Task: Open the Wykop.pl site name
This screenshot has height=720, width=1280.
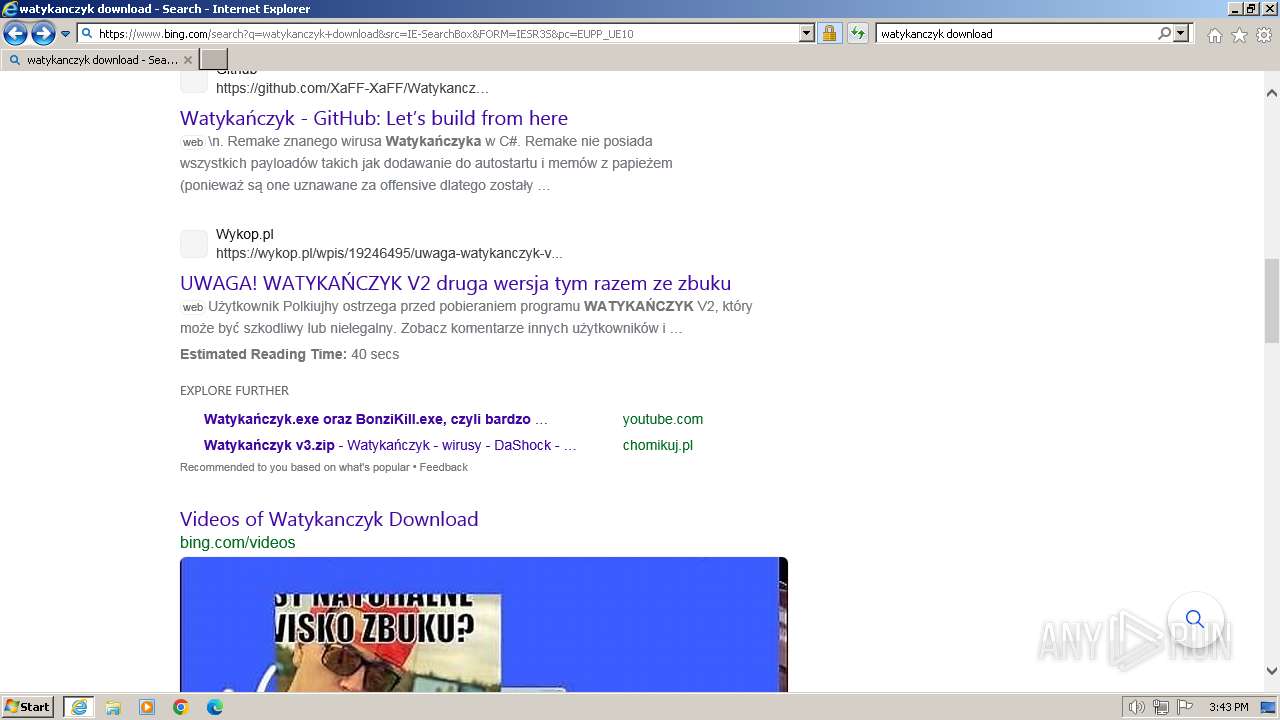Action: pos(245,234)
